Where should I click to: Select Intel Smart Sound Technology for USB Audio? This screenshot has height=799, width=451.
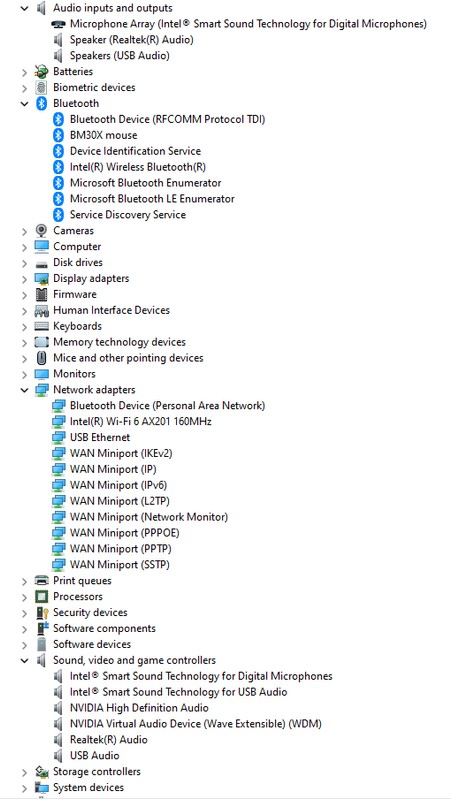pos(178,693)
